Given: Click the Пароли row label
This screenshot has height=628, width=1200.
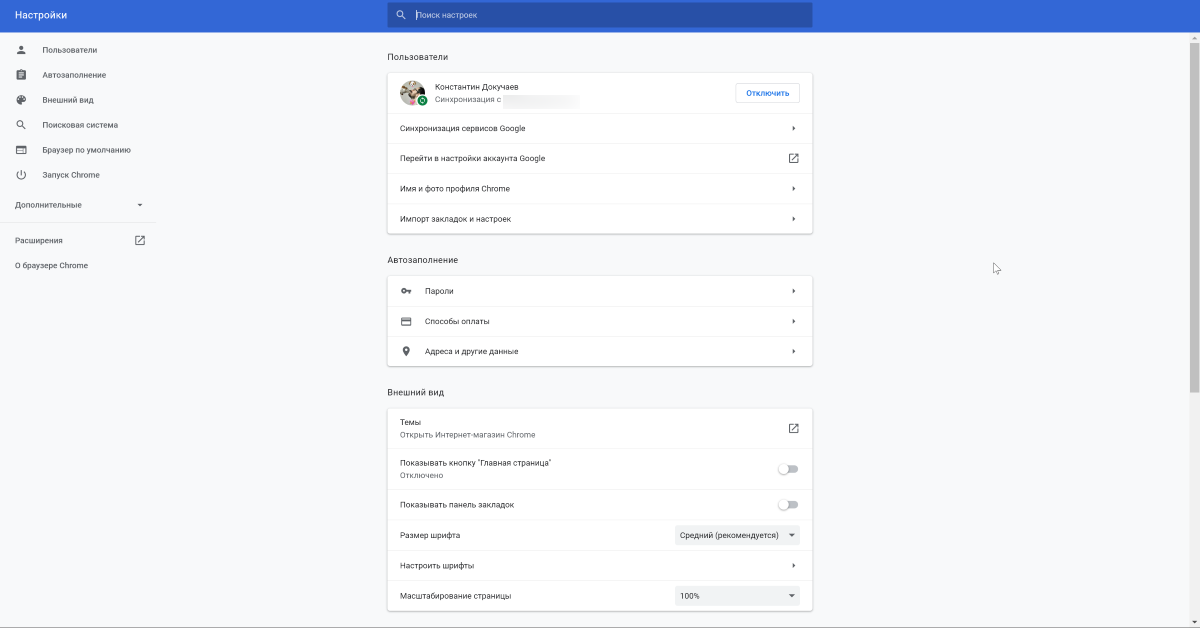Looking at the screenshot, I should click(439, 291).
